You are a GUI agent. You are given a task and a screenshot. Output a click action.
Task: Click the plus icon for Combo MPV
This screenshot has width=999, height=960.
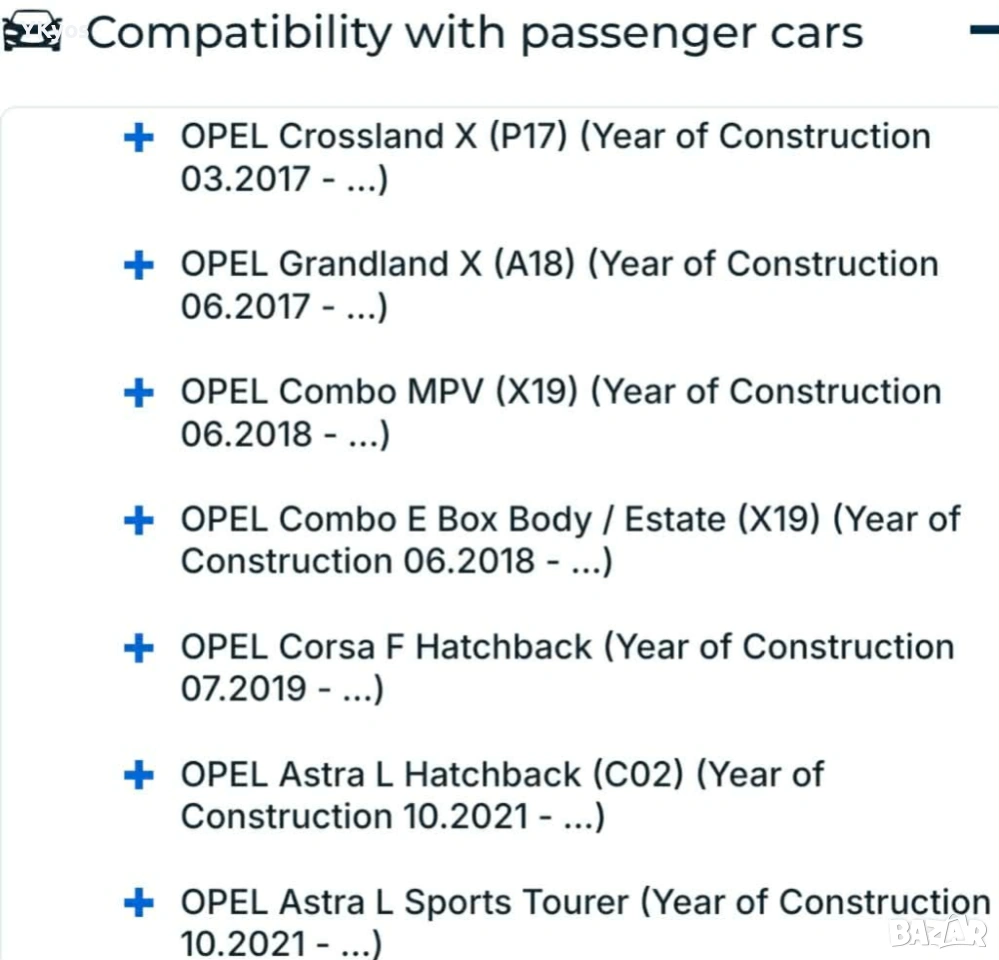coord(138,394)
